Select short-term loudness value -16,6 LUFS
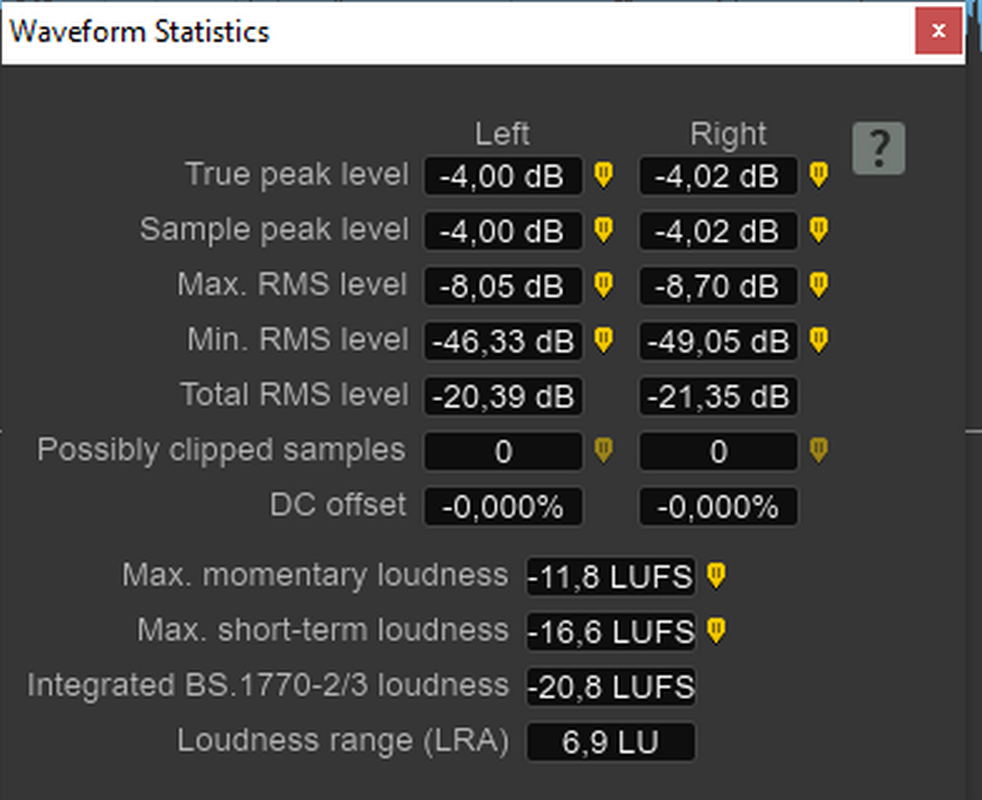 (611, 632)
